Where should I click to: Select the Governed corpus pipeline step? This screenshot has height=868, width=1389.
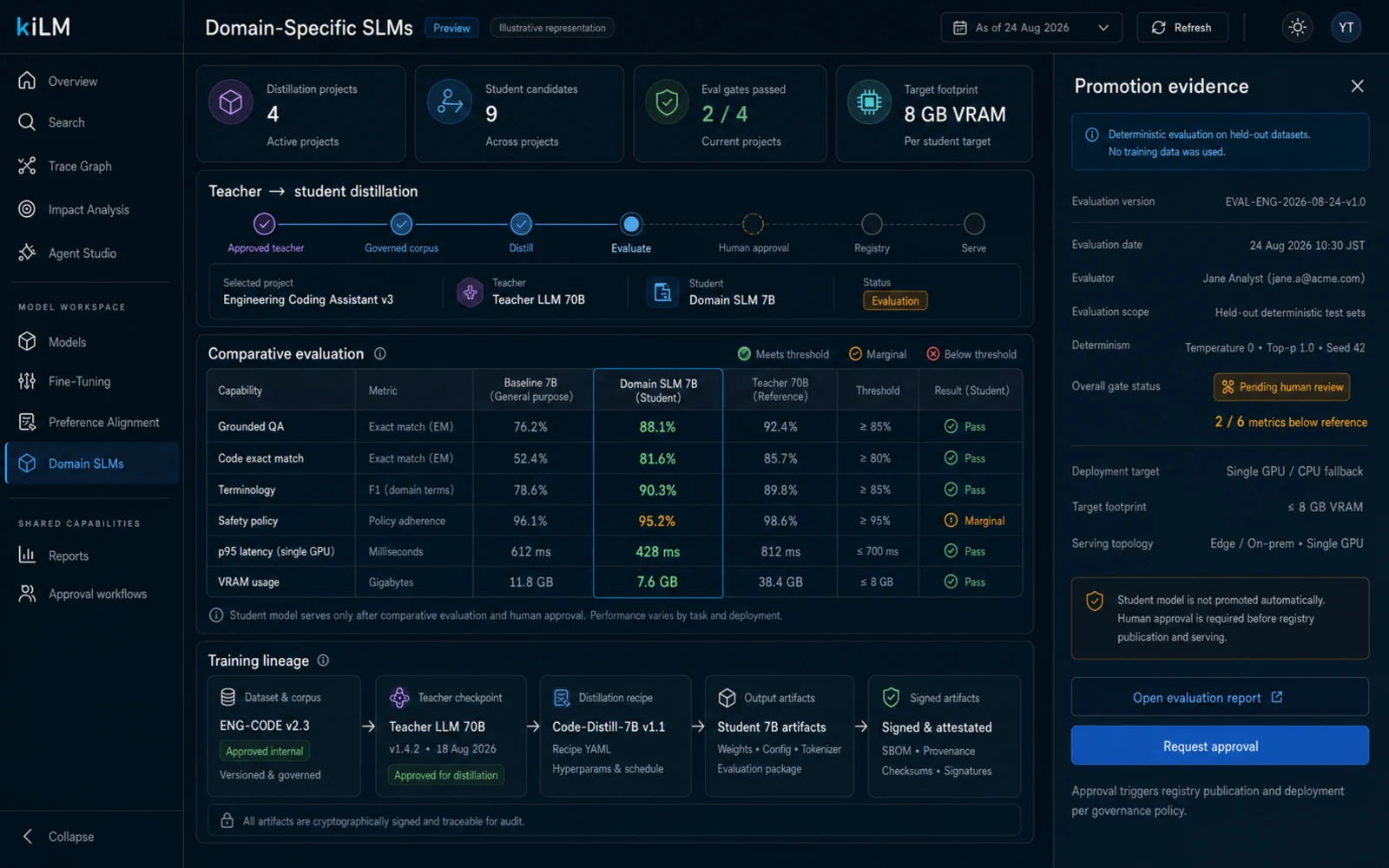tap(401, 224)
